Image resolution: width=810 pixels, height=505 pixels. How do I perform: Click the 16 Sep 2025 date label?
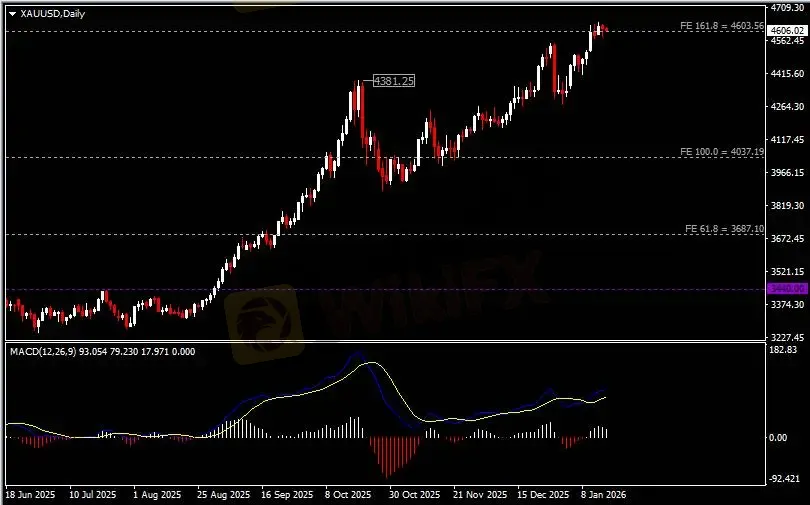(x=287, y=495)
